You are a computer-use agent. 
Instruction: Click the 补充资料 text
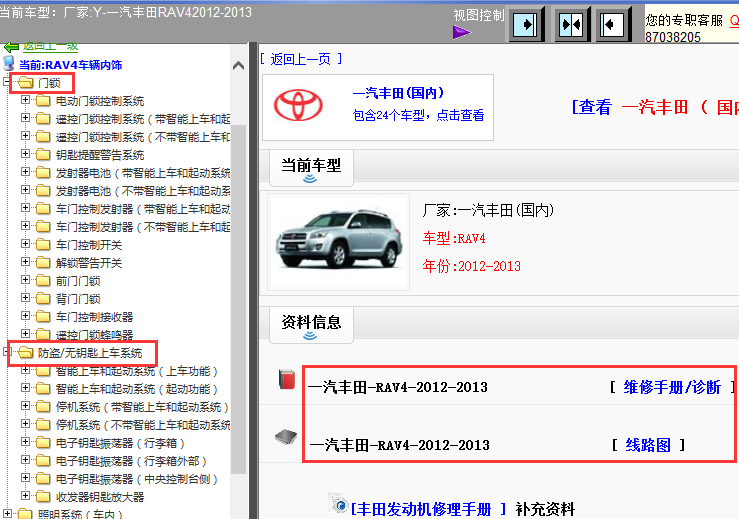coord(545,509)
